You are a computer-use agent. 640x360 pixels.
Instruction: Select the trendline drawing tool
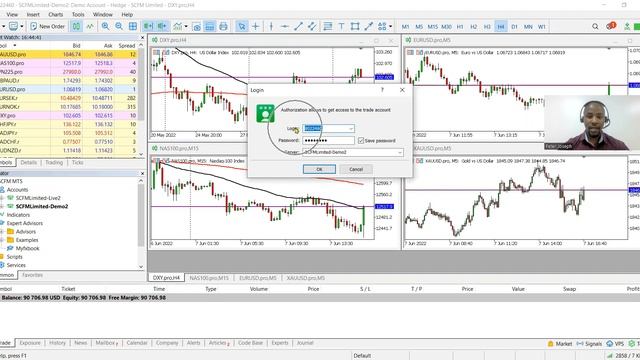[298, 26]
